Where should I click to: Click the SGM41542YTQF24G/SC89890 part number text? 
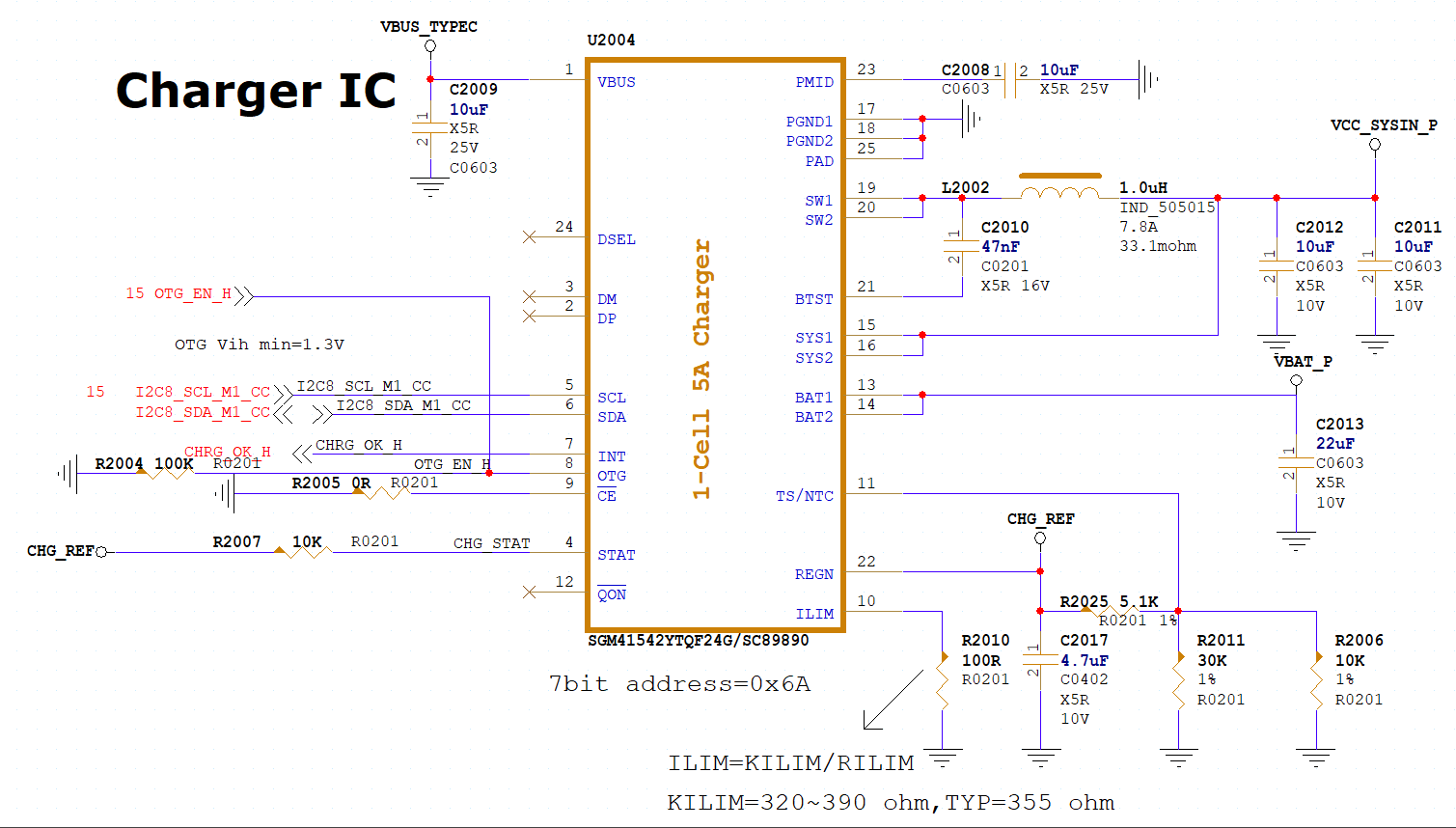click(698, 641)
